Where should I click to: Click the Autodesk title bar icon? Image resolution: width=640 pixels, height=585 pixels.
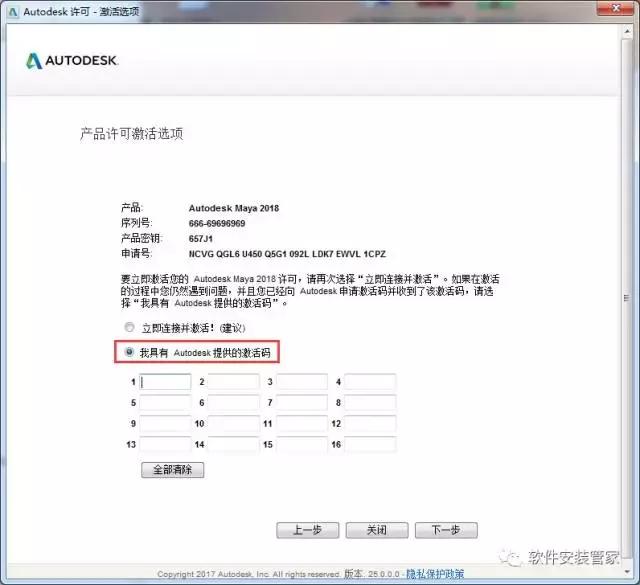pos(11,12)
